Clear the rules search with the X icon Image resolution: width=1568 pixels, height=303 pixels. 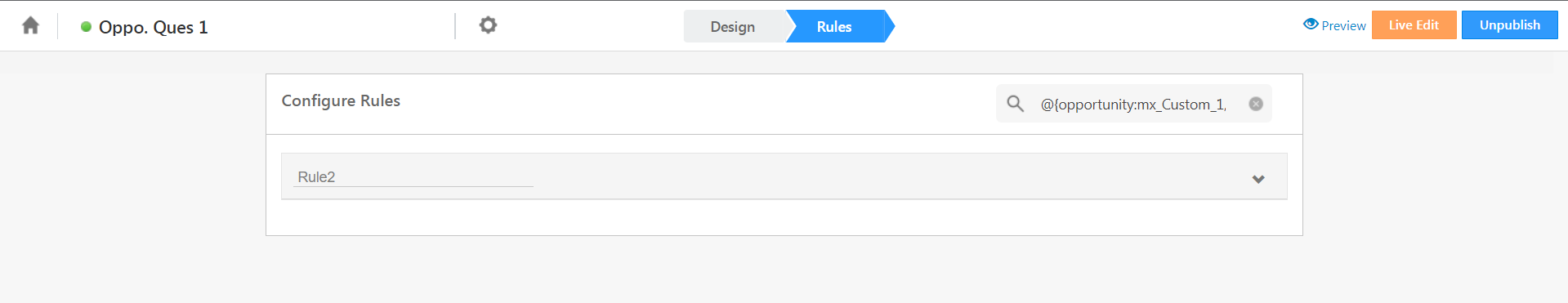pos(1256,104)
